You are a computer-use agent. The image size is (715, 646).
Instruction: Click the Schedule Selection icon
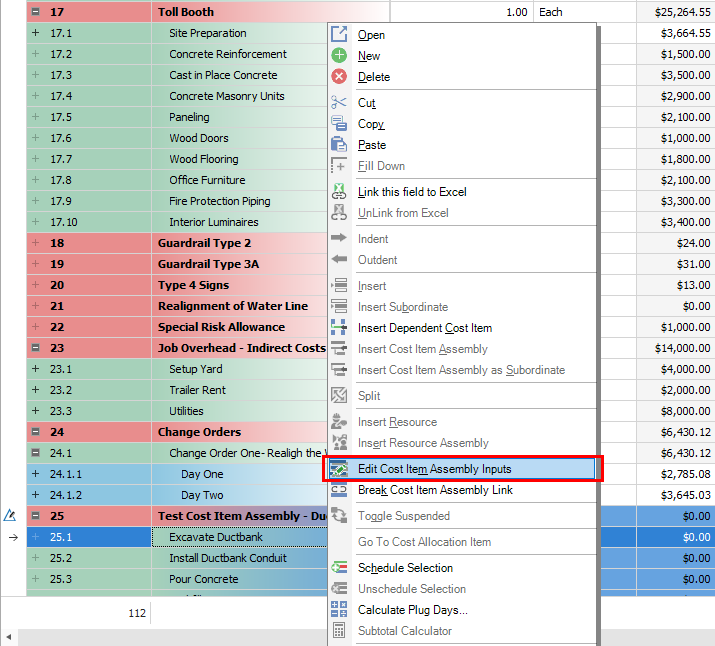(x=339, y=568)
